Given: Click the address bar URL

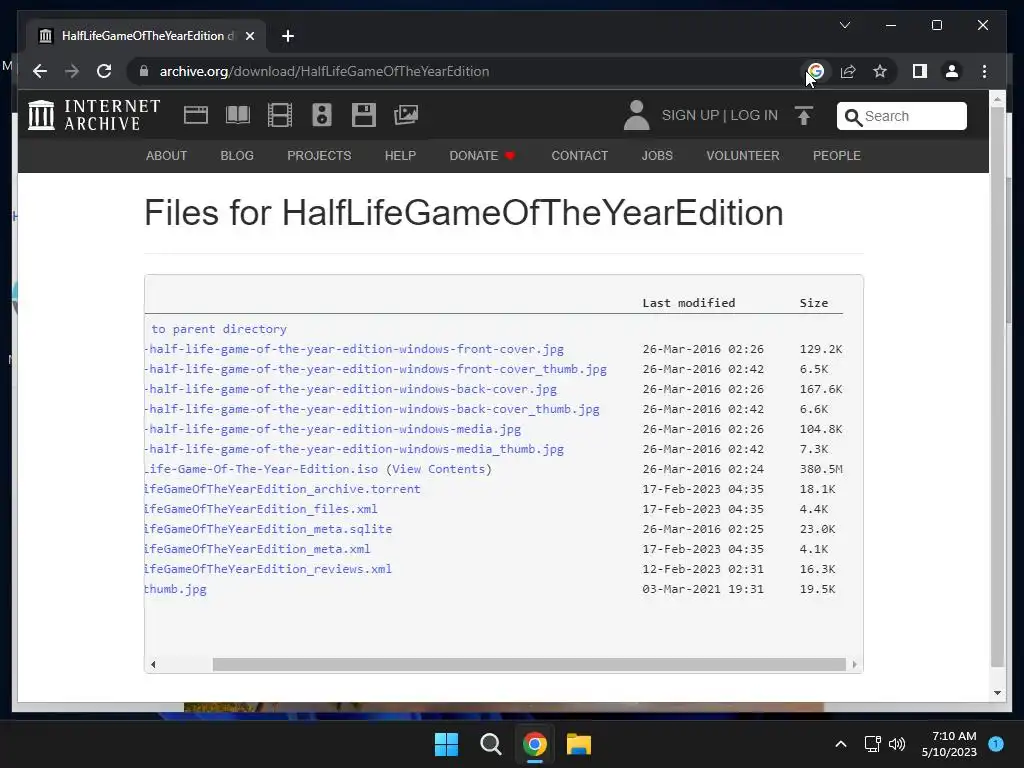Looking at the screenshot, I should click(x=325, y=71).
